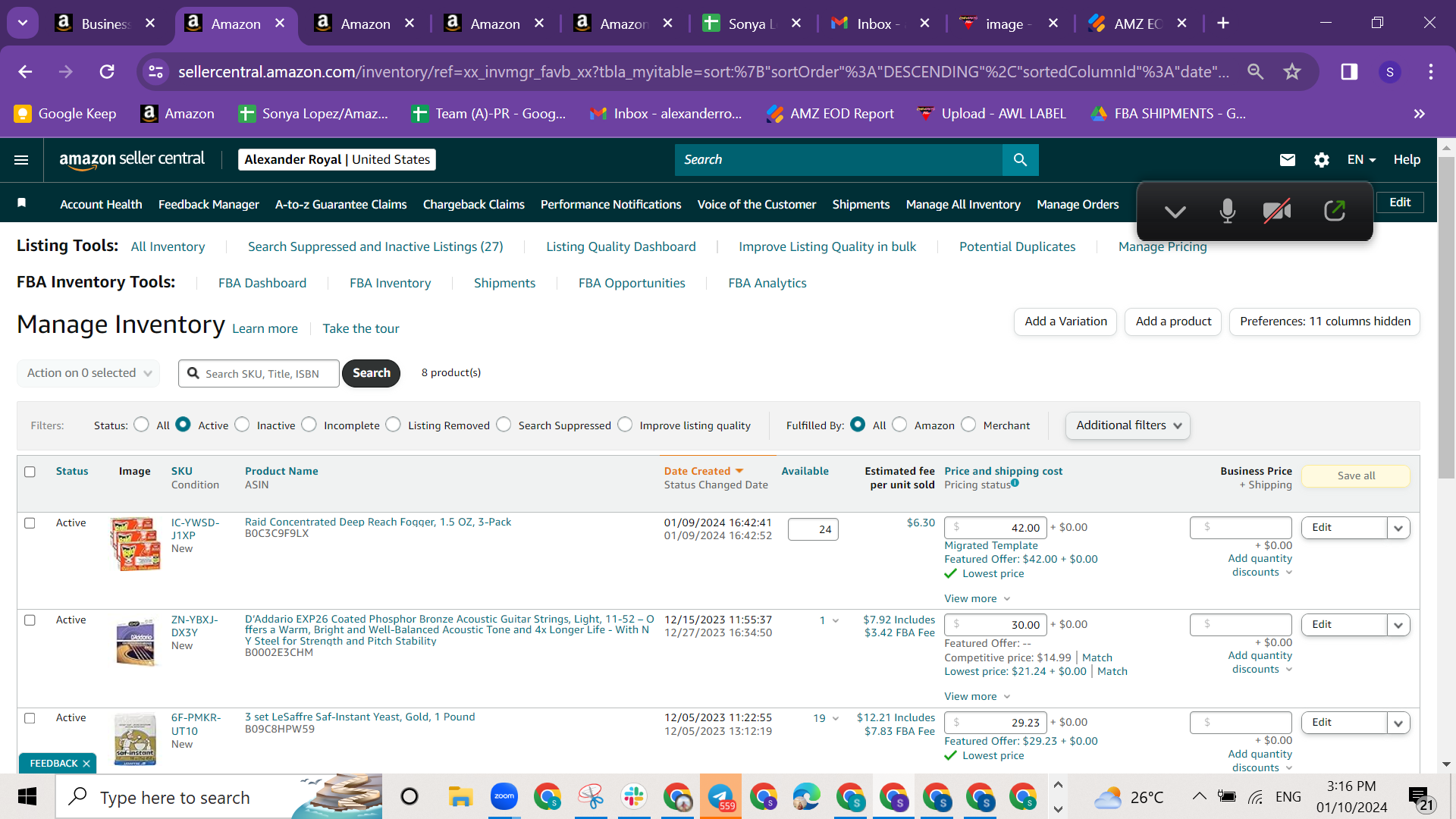1456x819 pixels.
Task: Select Improve listing quality filter
Action: 625,425
